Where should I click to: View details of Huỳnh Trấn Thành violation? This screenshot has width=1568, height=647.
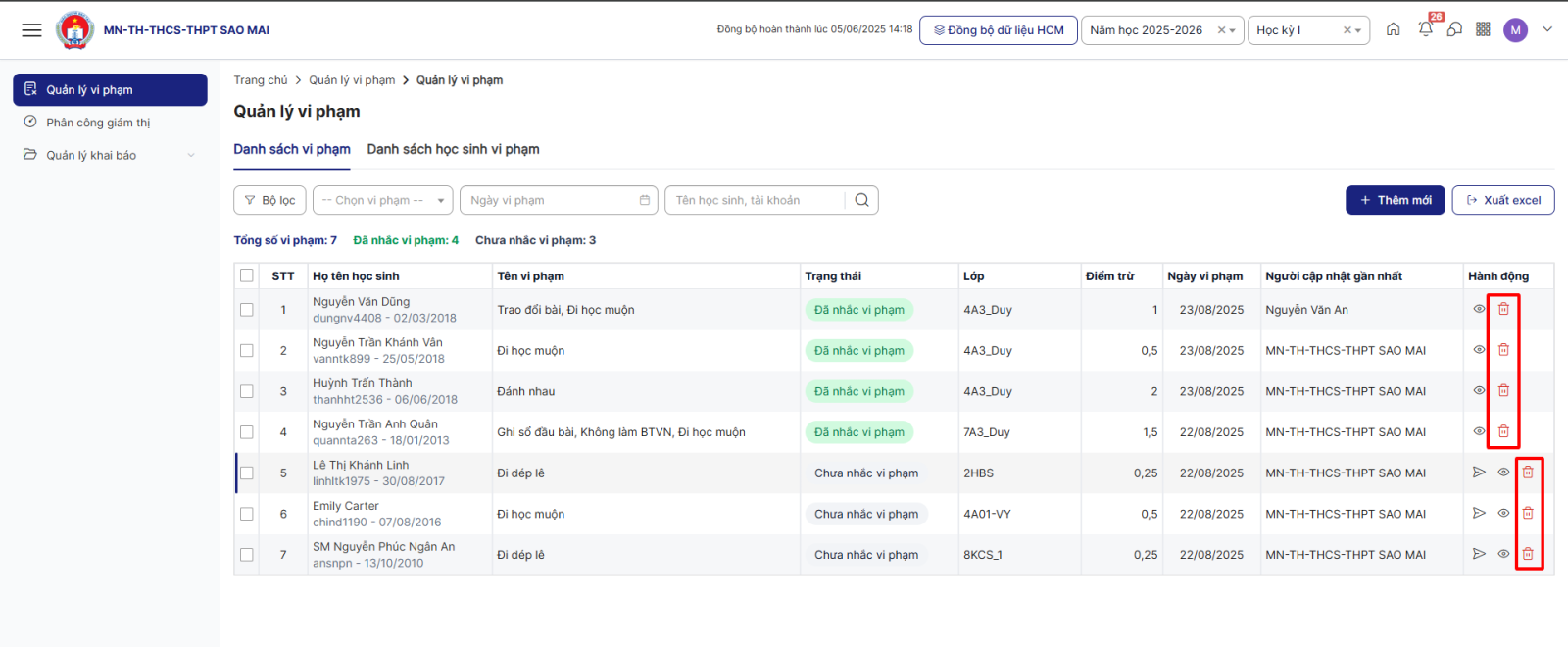tap(1479, 391)
